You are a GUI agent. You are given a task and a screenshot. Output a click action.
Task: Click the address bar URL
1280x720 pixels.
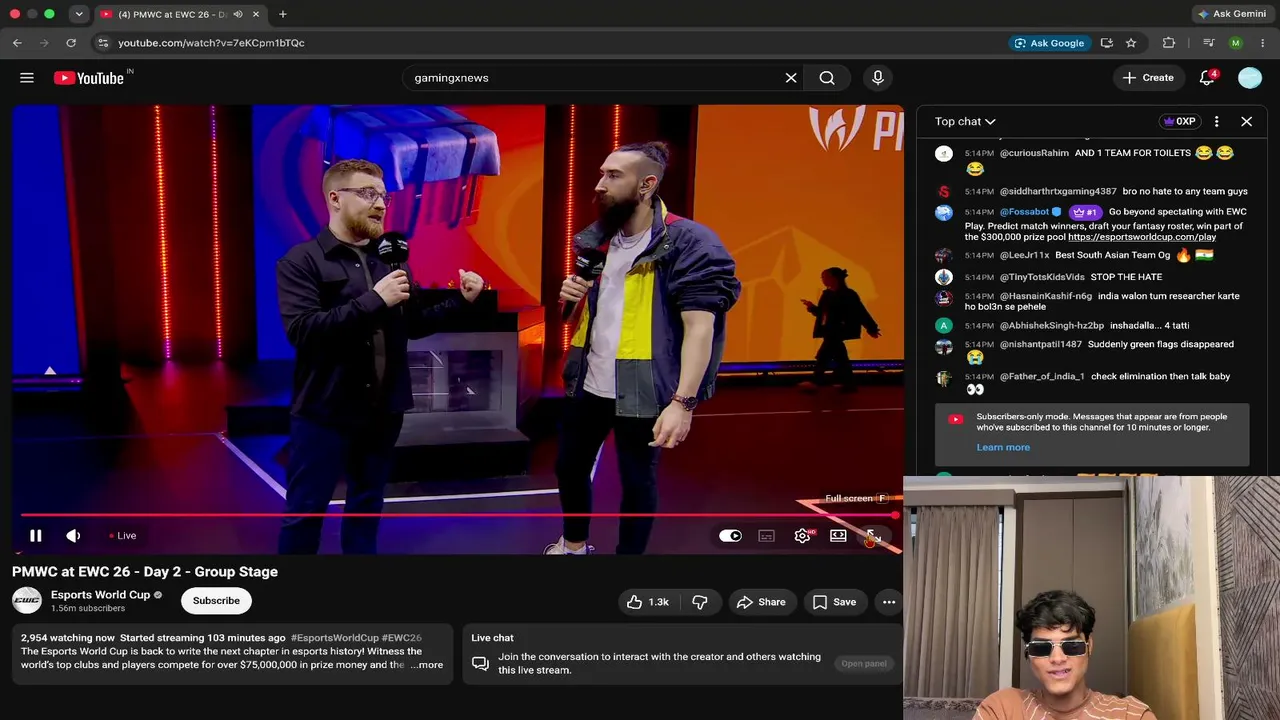pos(211,43)
